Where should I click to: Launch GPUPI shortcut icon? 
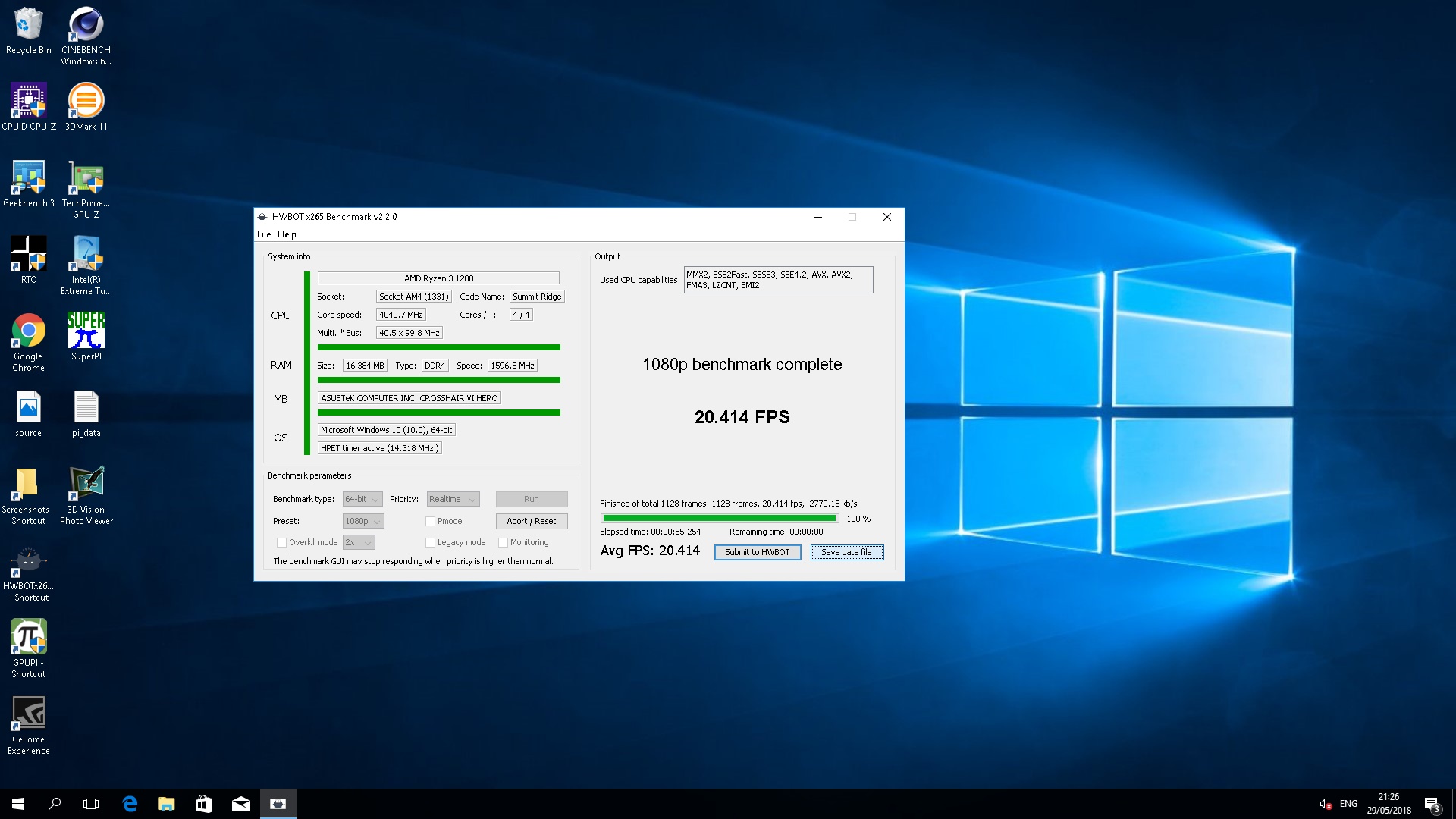click(28, 648)
